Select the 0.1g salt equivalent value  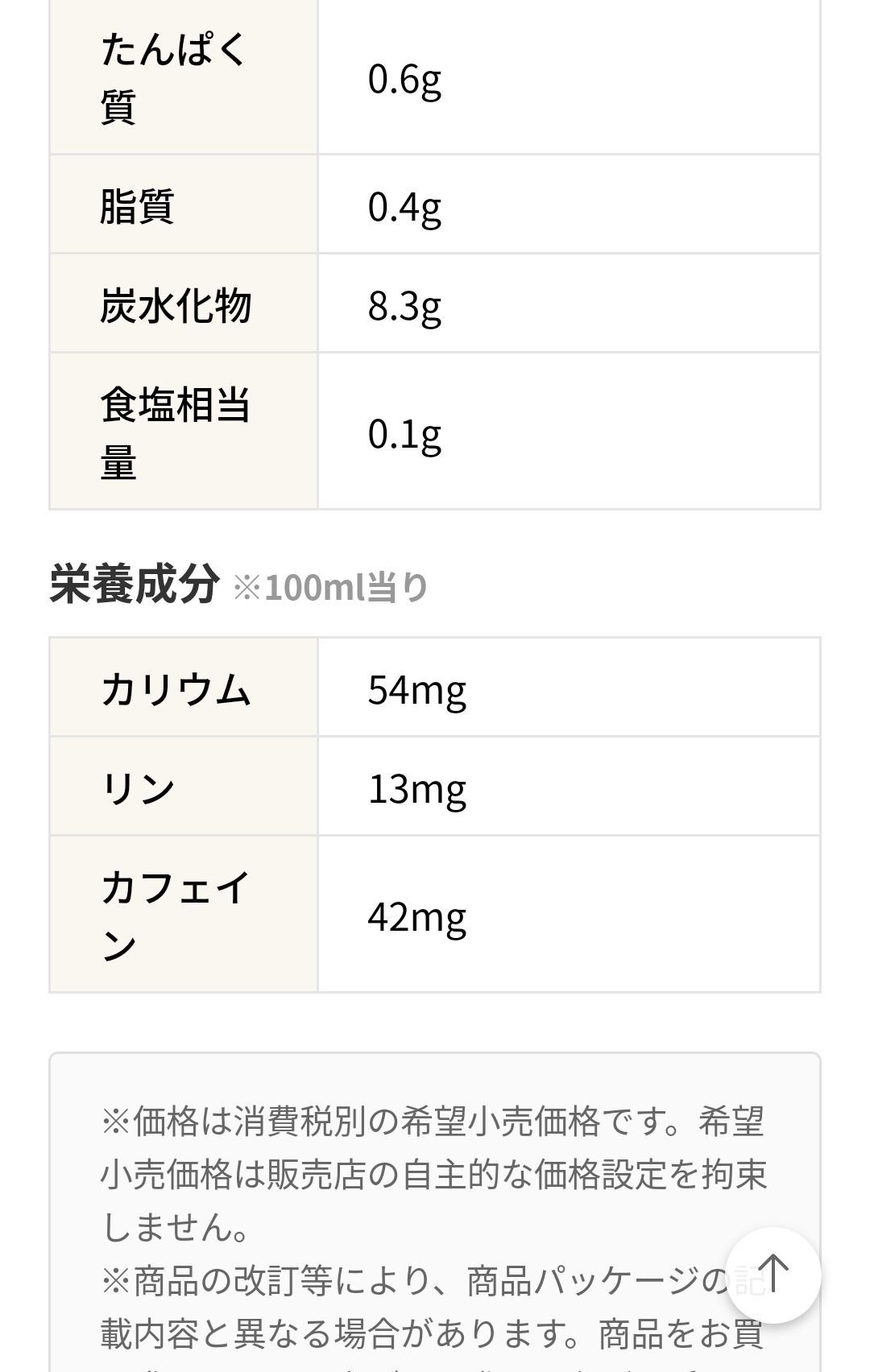(x=404, y=434)
